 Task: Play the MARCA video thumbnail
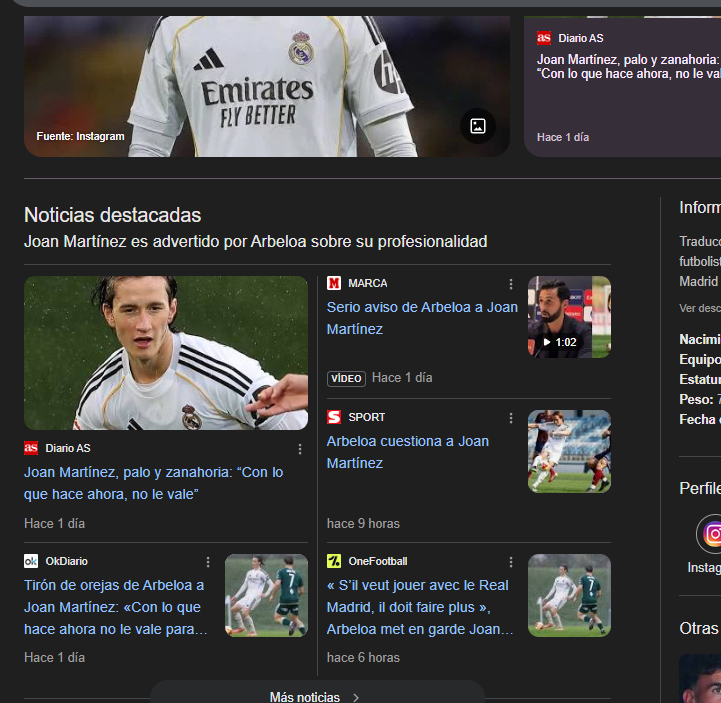[x=568, y=317]
